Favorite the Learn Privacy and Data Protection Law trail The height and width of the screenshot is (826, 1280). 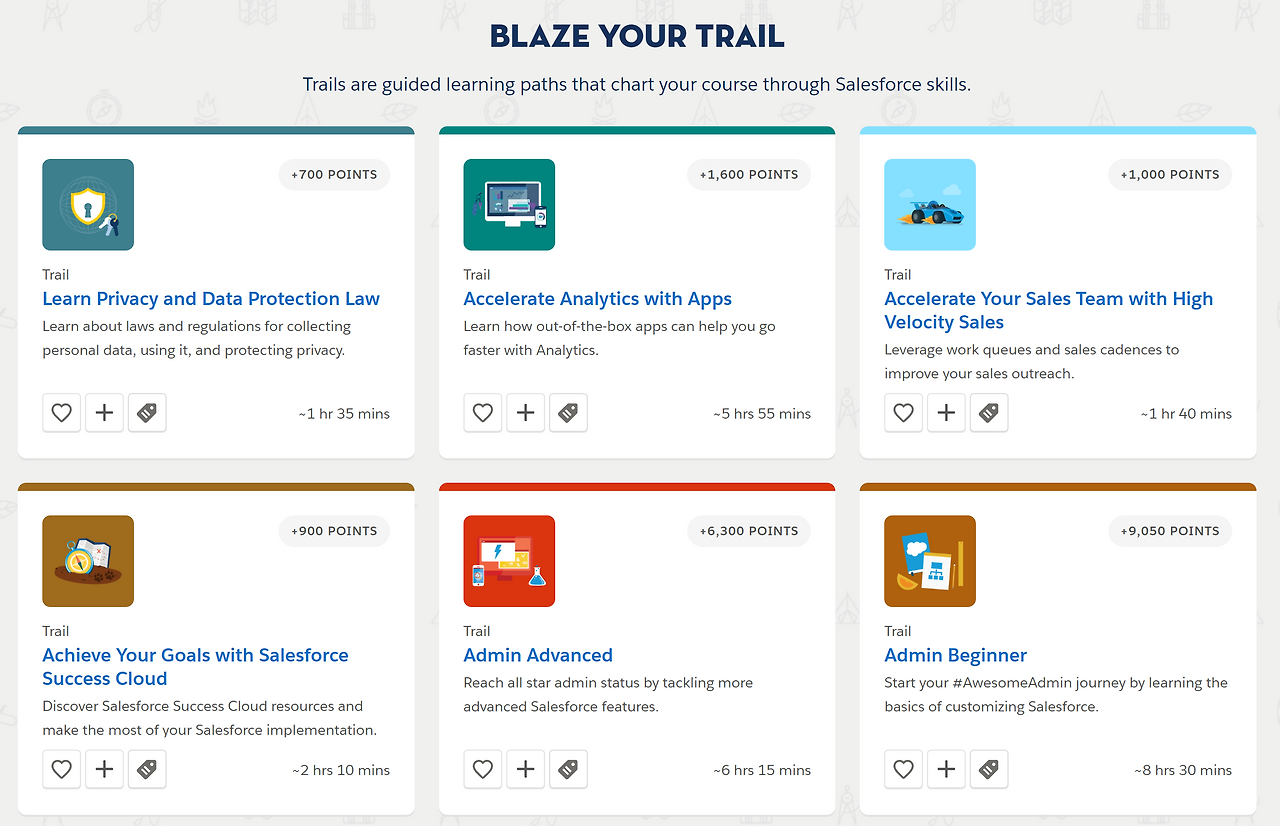(62, 413)
